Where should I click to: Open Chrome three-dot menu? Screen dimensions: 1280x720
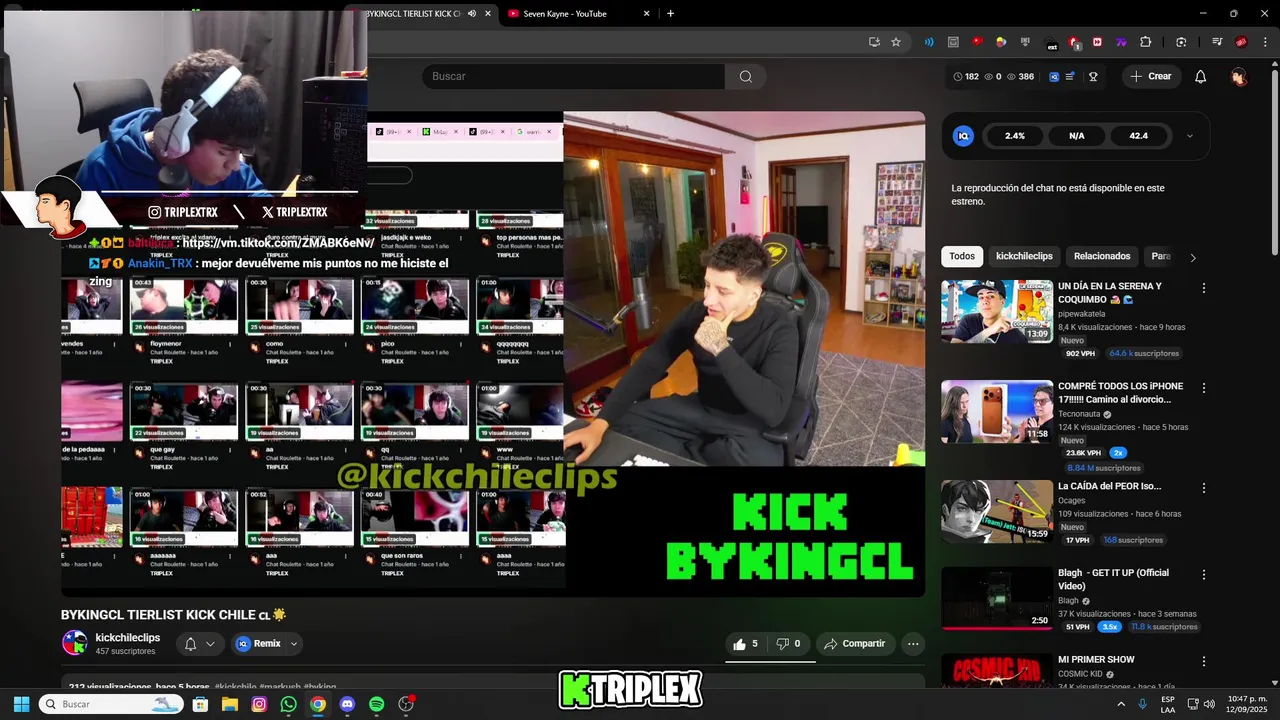point(1264,42)
